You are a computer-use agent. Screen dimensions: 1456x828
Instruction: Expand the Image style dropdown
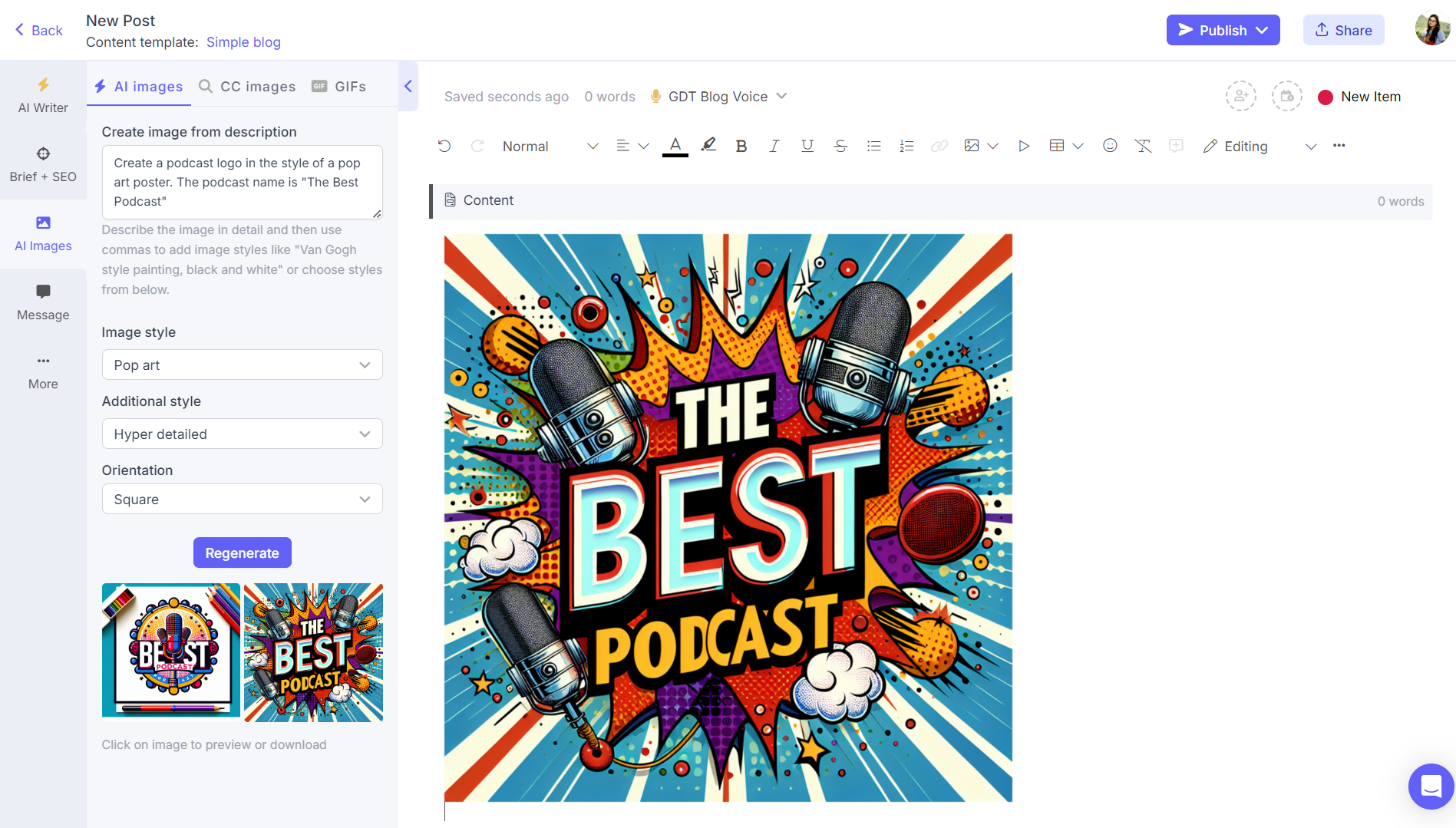[x=242, y=365]
